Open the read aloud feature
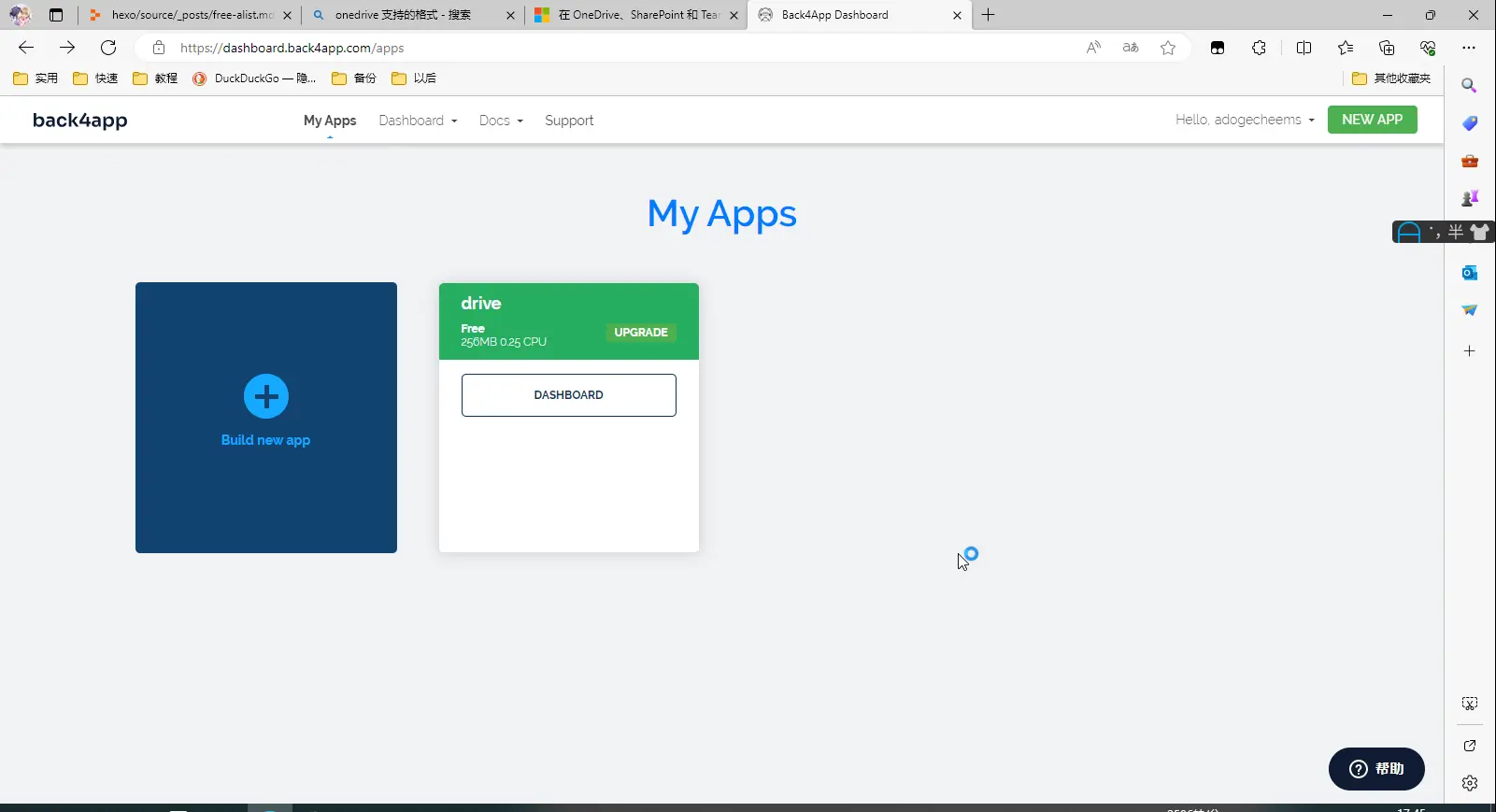This screenshot has height=812, width=1496. pyautogui.click(x=1093, y=48)
